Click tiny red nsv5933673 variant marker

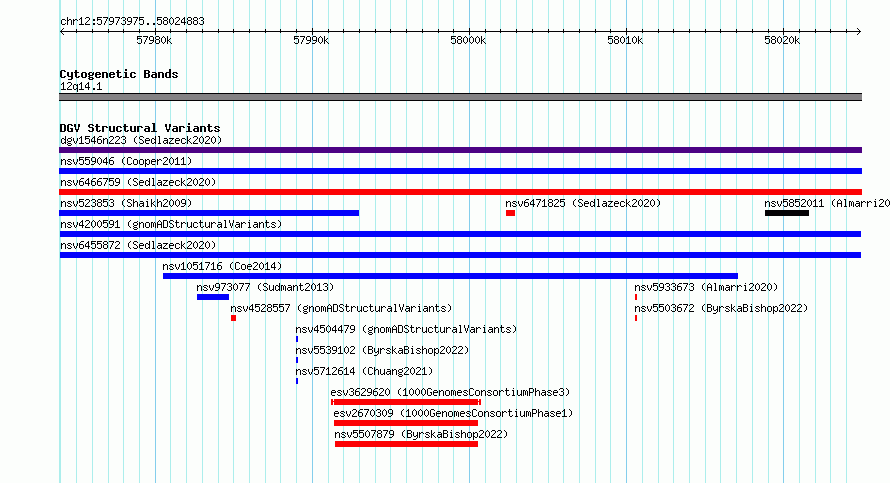click(636, 297)
